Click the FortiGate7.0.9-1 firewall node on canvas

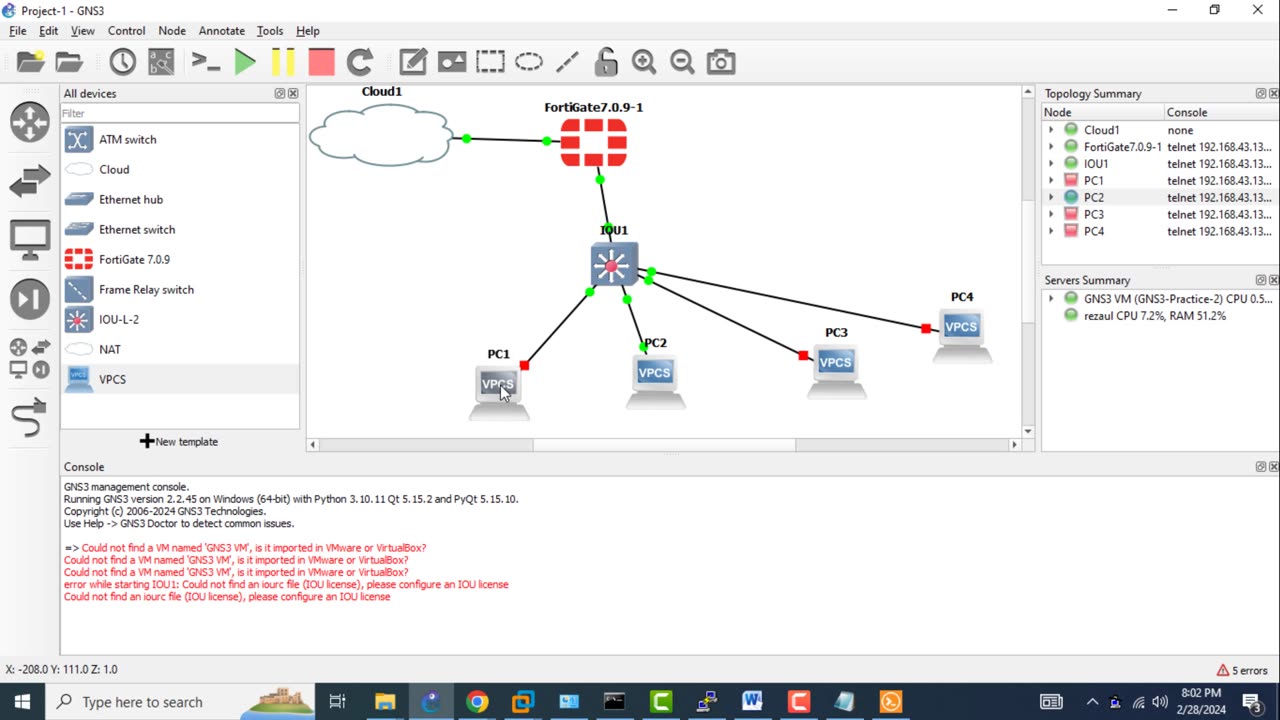(594, 143)
